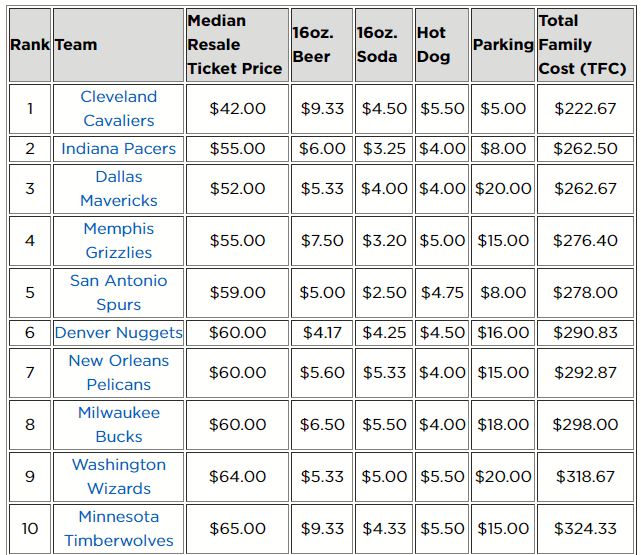Screen dimensions: 641x555
Task: Click the $324.33 Timberwolves total cell
Action: [x=585, y=528]
